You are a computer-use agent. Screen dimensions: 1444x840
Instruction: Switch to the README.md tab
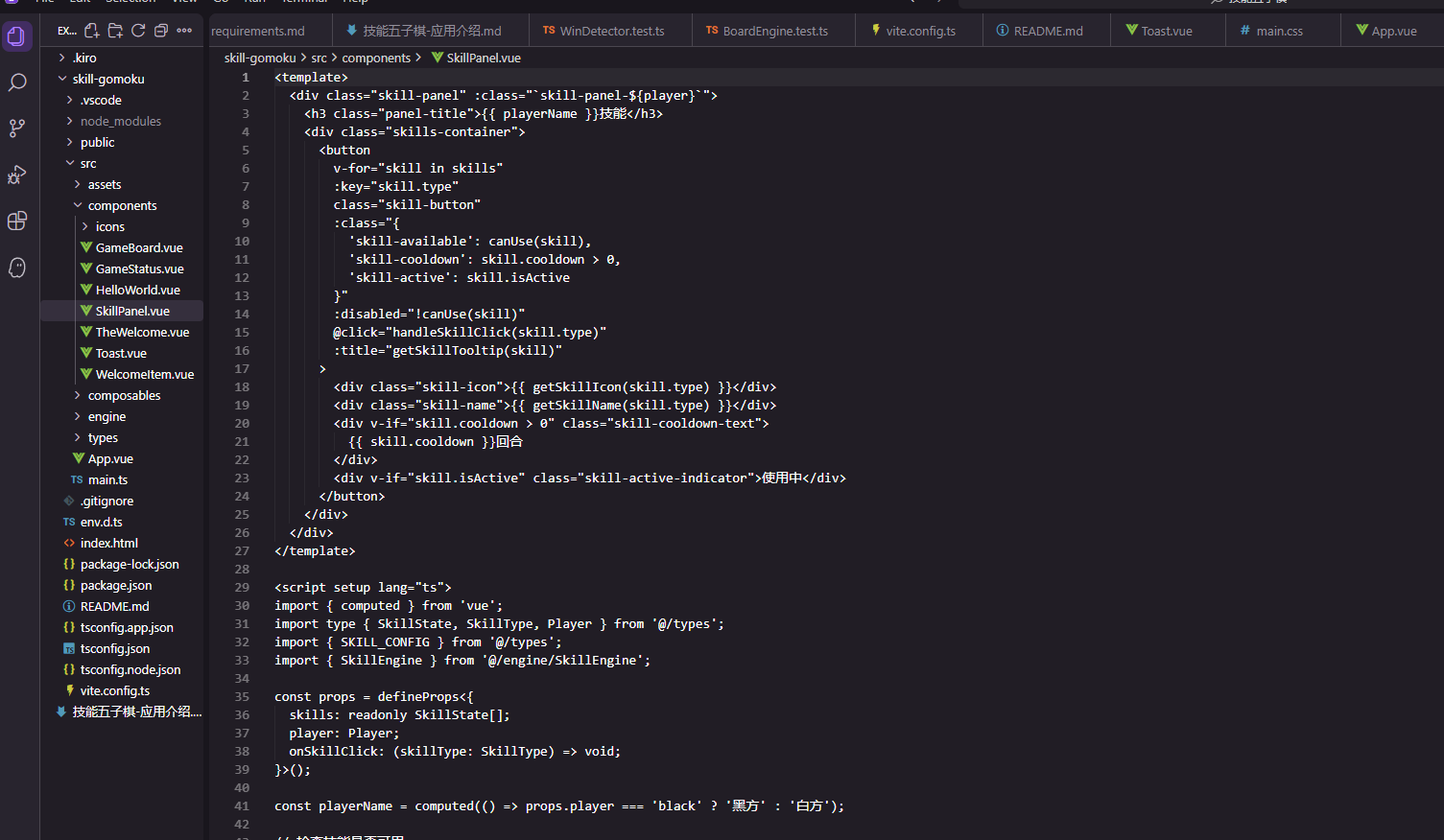tap(1048, 31)
